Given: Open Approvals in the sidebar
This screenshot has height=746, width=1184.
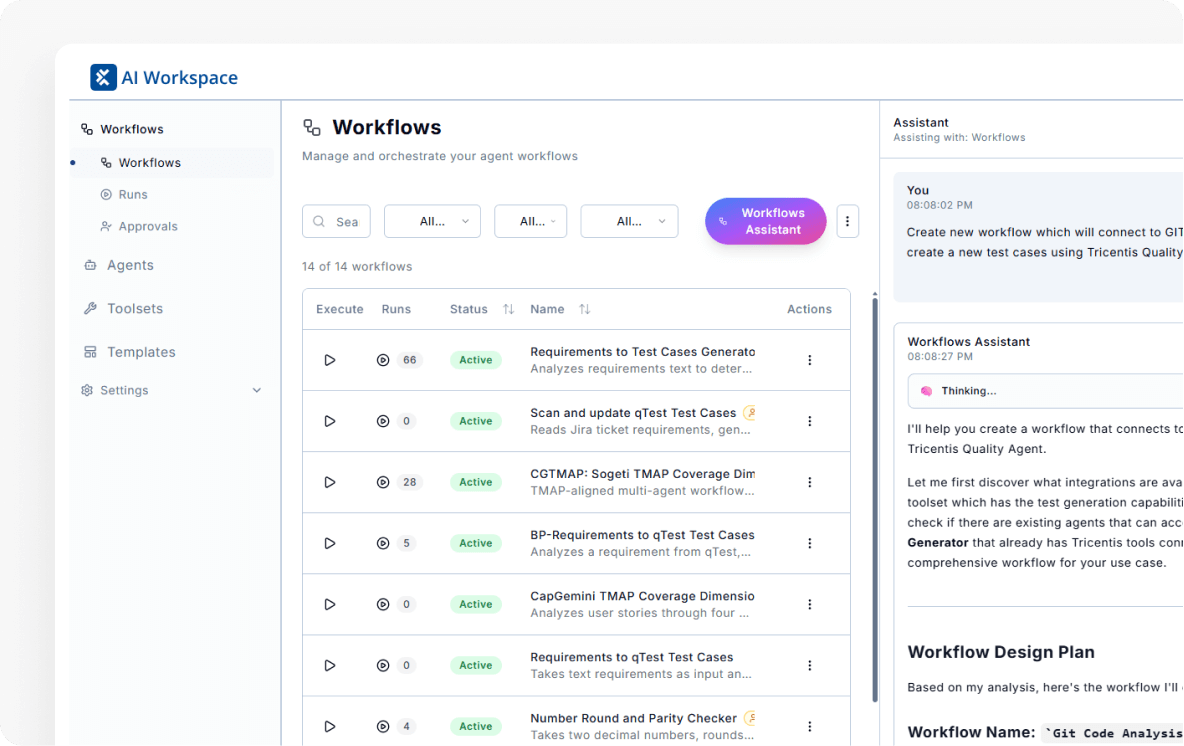Looking at the screenshot, I should (x=148, y=226).
